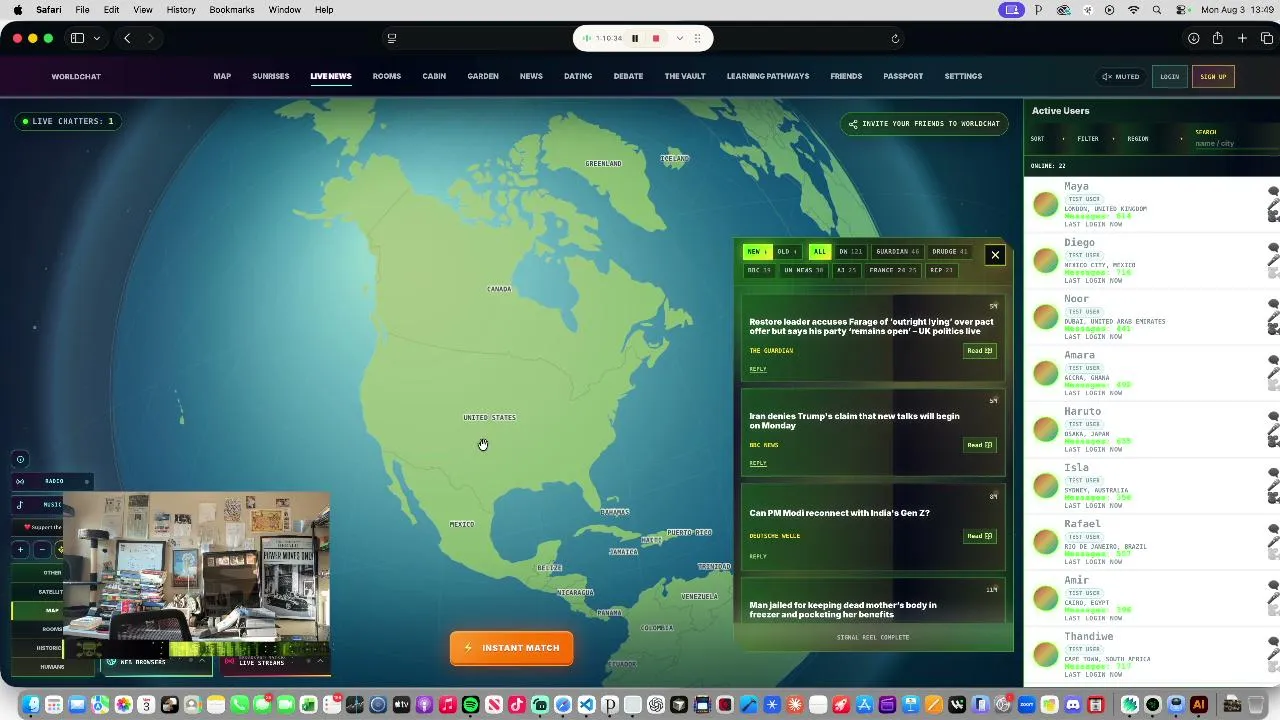Image resolution: width=1280 pixels, height=720 pixels.
Task: Select the OLD news filter
Action: [x=787, y=252]
